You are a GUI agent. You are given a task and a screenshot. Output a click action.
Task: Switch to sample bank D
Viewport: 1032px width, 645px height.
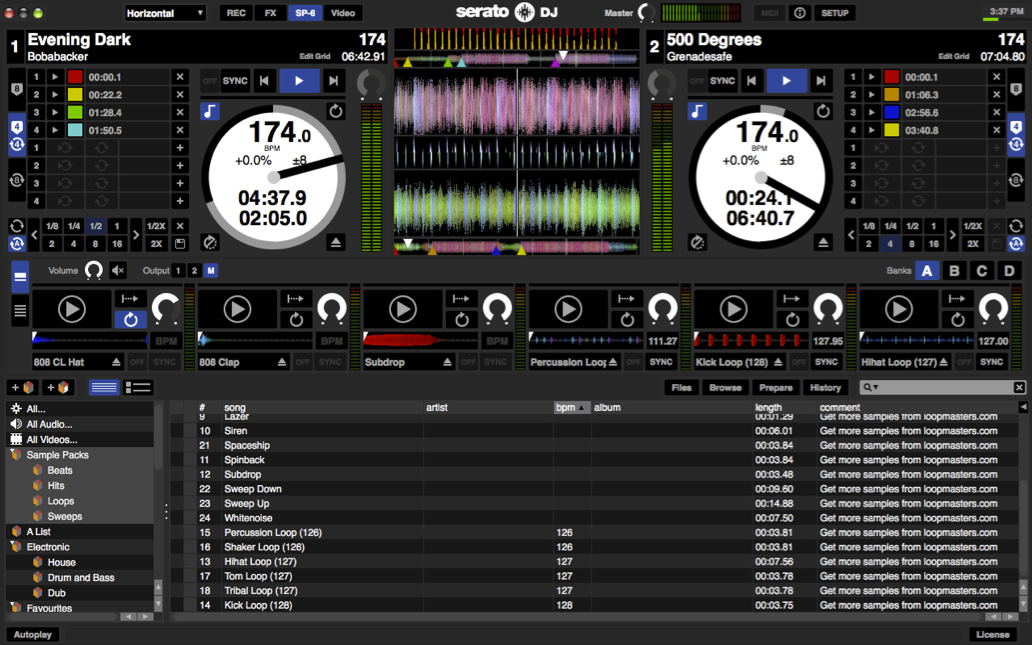[x=1009, y=271]
